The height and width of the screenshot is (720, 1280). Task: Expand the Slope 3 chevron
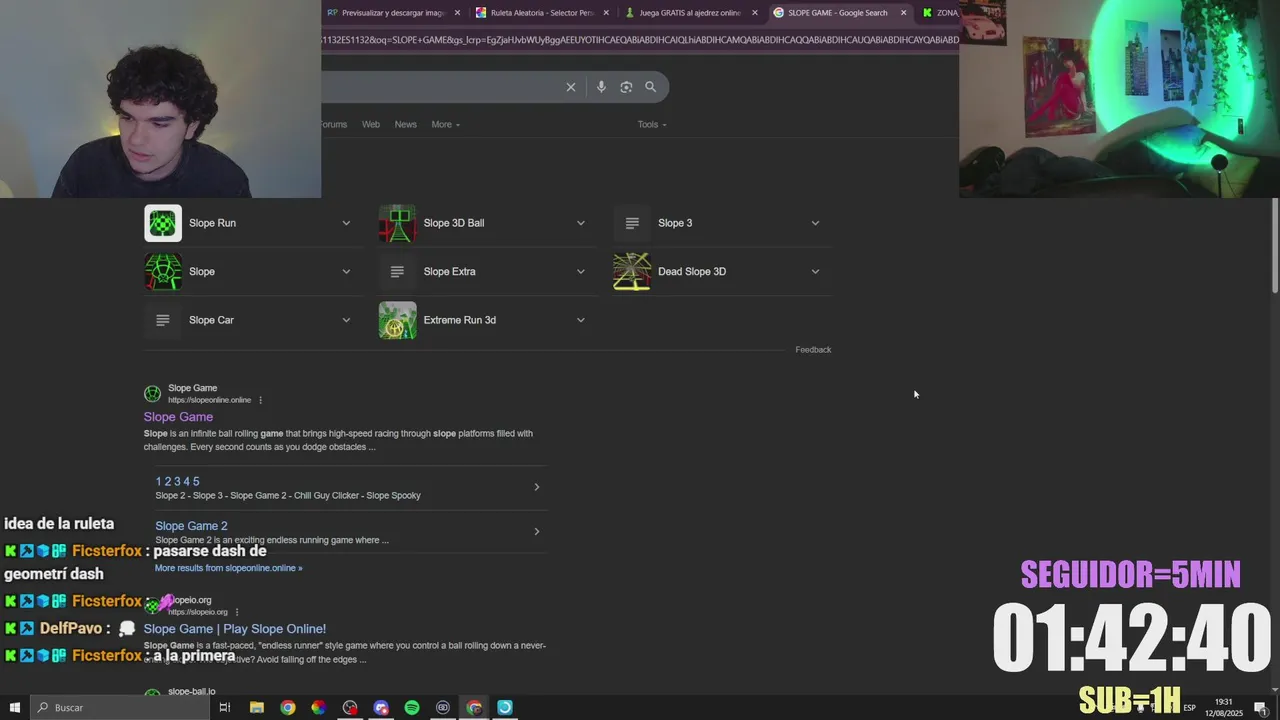(815, 223)
